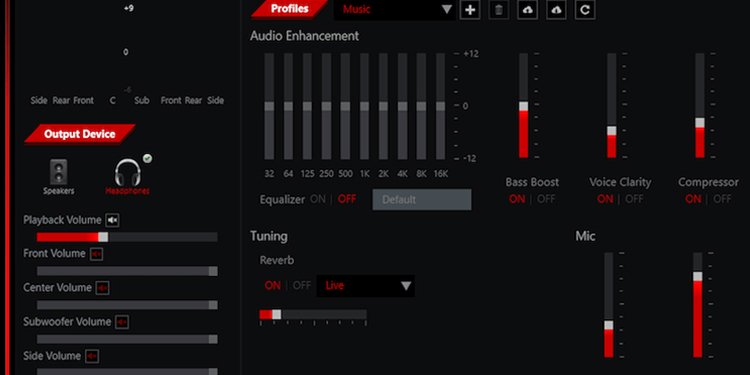Open the Default equalizer preset box

(x=422, y=199)
